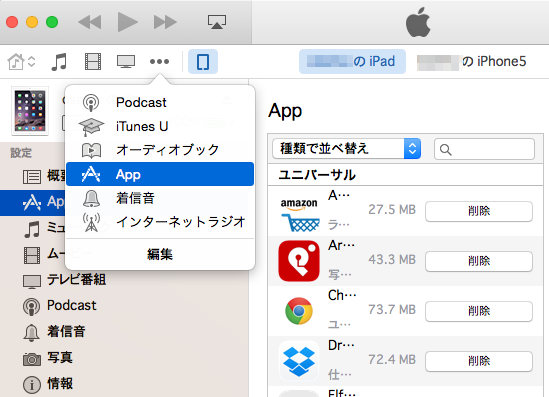
Task: Click the rewind playback button
Action: click(90, 22)
